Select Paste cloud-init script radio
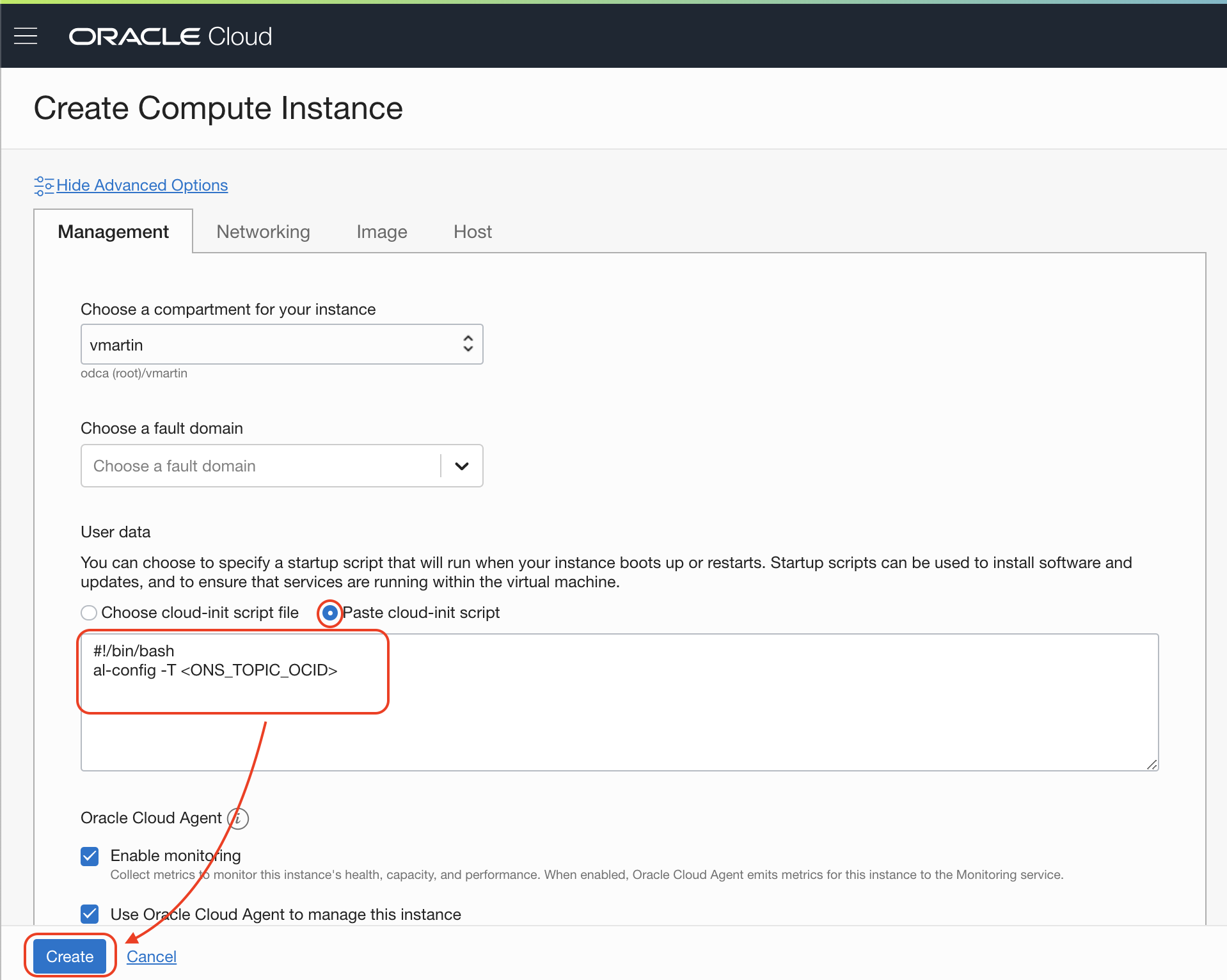 (x=330, y=613)
